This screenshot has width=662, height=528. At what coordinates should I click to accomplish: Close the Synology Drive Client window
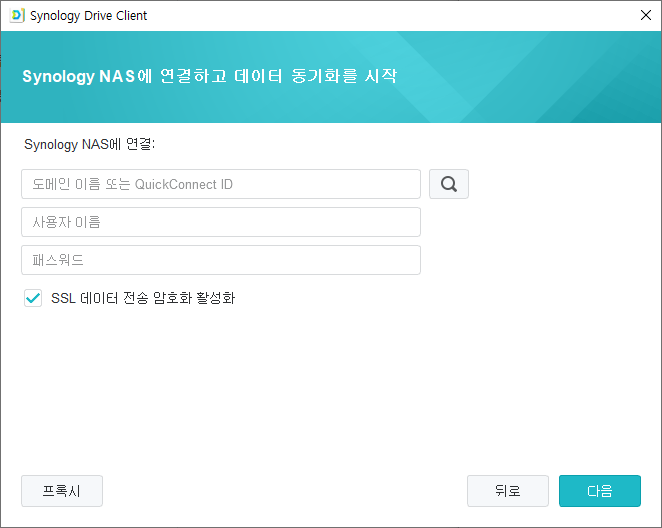pyautogui.click(x=646, y=15)
